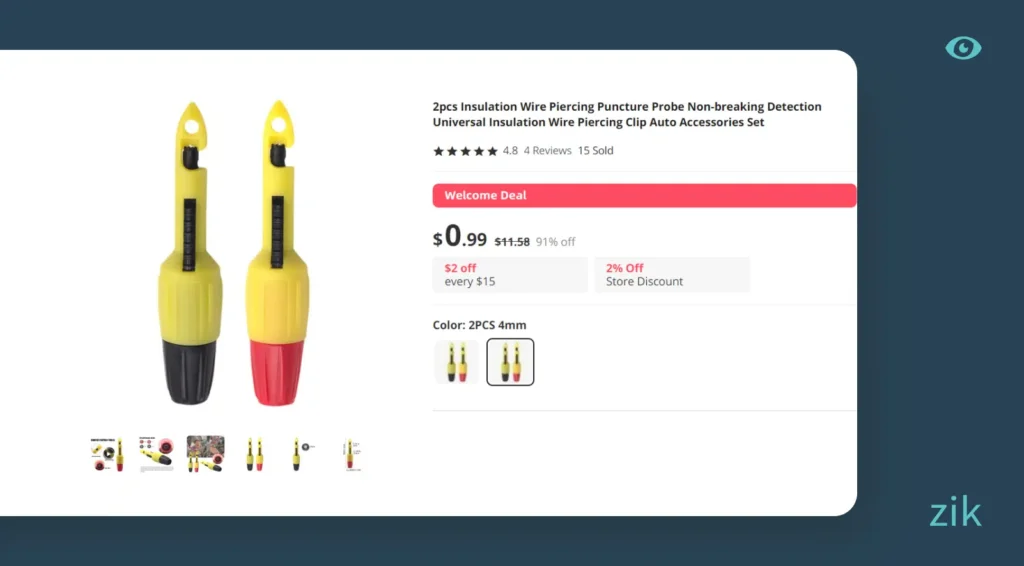This screenshot has width=1024, height=566.
Task: Click the main product image
Action: [x=232, y=252]
